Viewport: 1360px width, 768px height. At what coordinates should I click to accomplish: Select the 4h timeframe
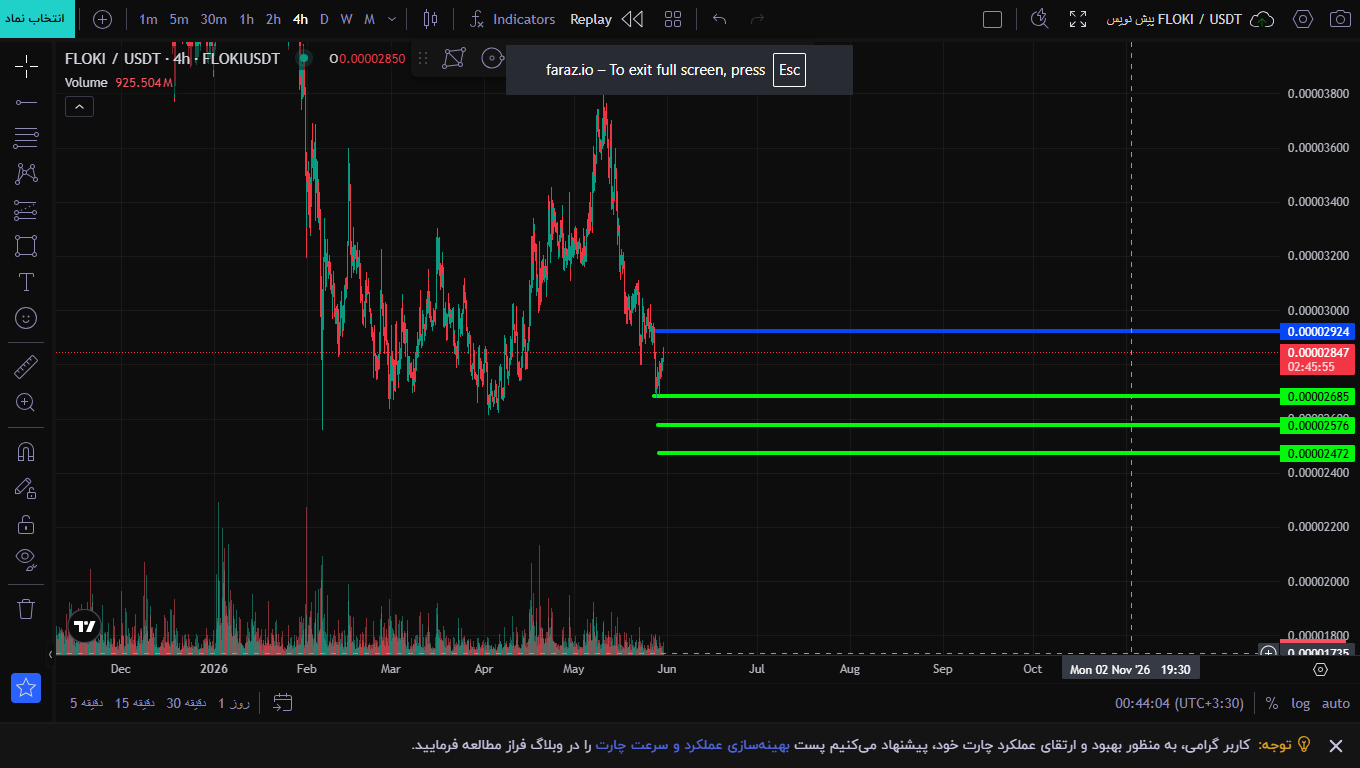point(300,19)
